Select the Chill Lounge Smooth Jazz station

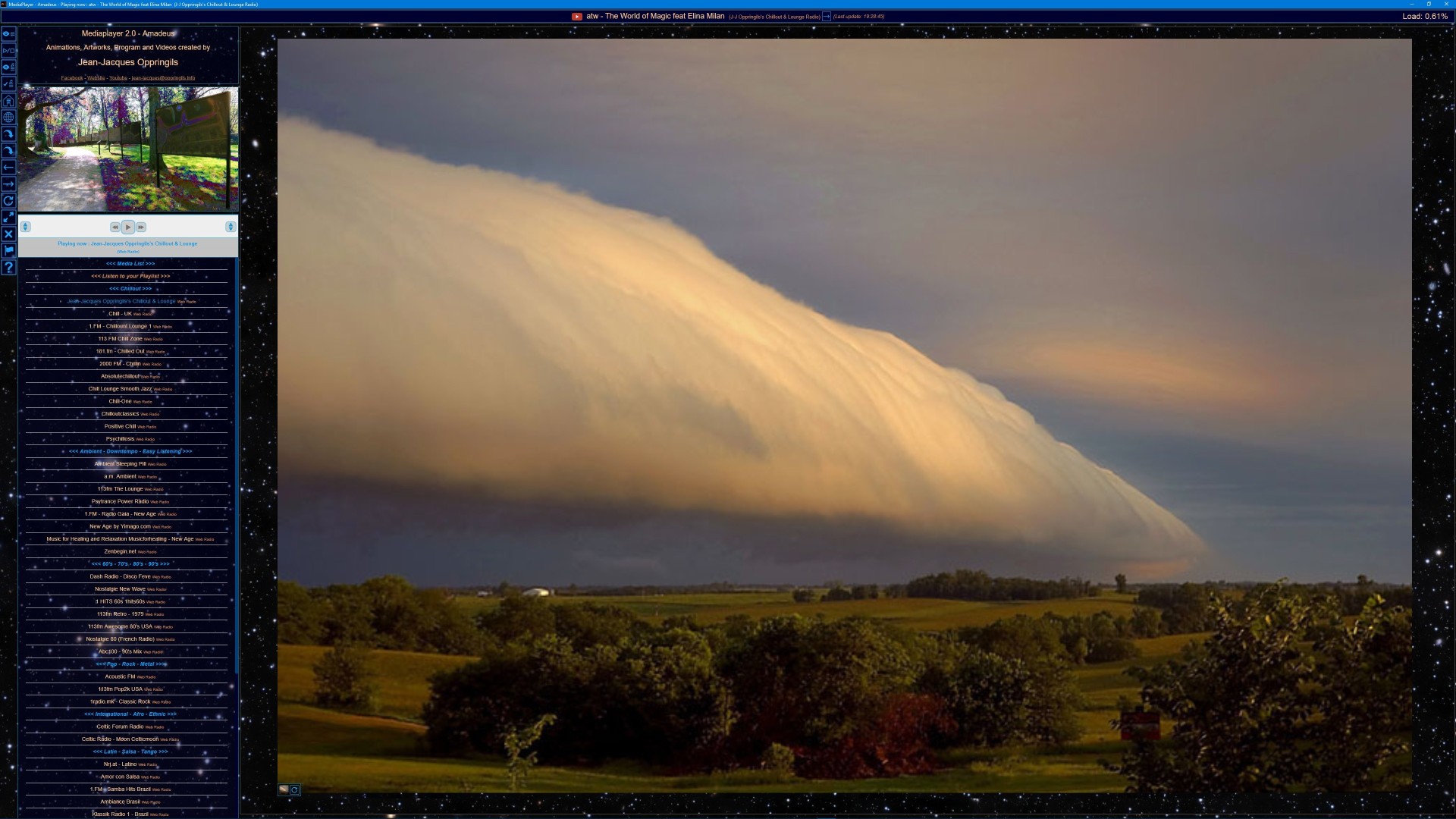coord(120,389)
